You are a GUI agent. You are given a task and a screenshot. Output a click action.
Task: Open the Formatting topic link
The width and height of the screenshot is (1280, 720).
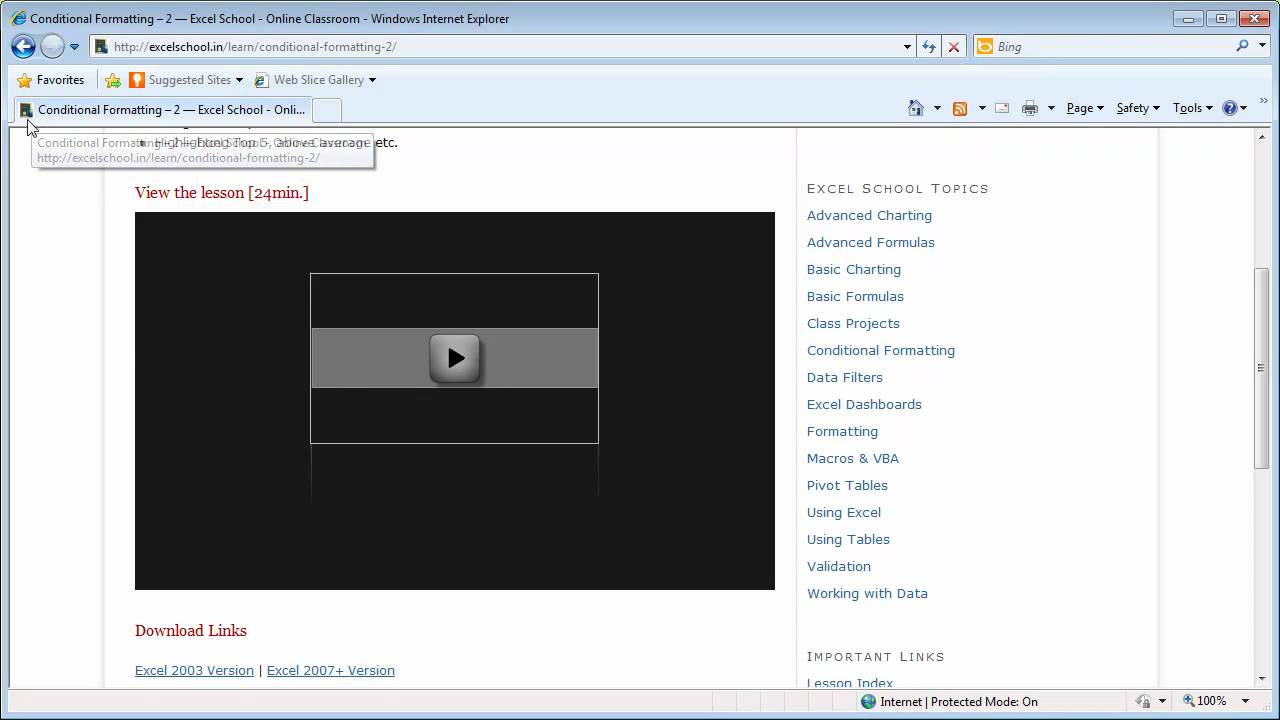pyautogui.click(x=842, y=431)
